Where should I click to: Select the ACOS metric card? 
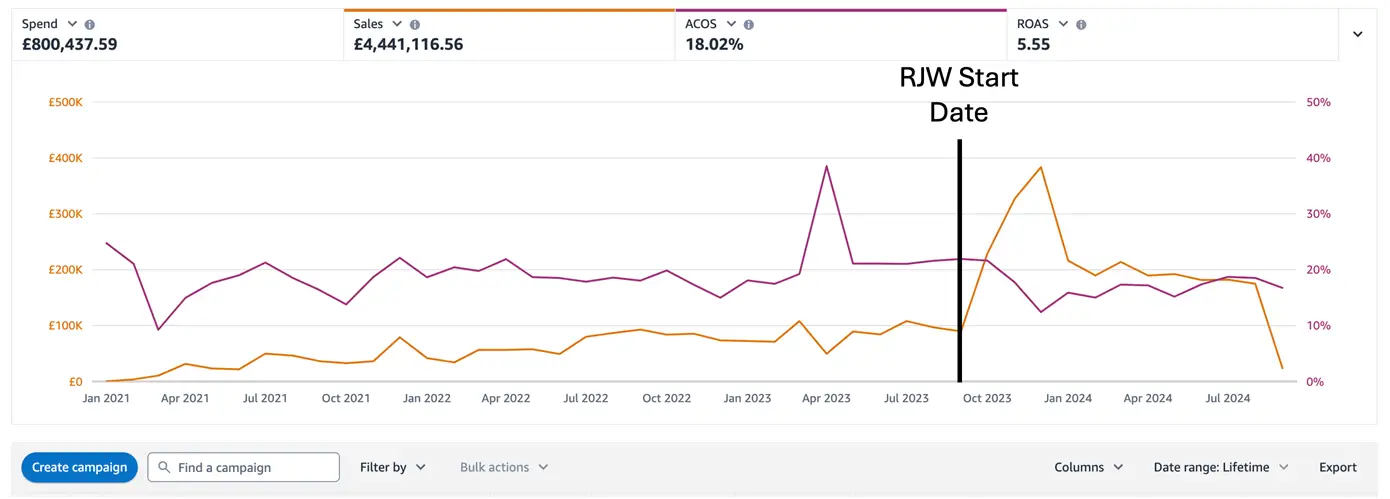[x=840, y=36]
